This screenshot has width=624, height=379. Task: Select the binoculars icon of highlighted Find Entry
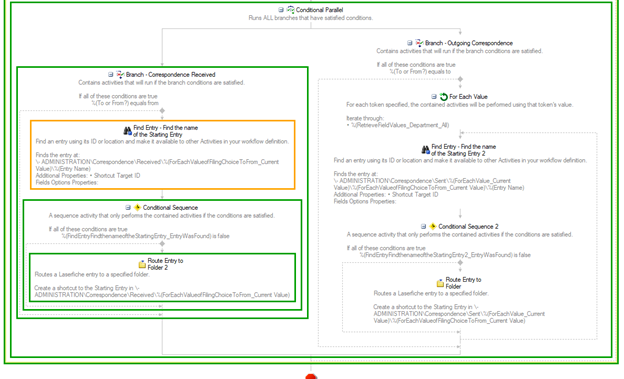point(127,131)
